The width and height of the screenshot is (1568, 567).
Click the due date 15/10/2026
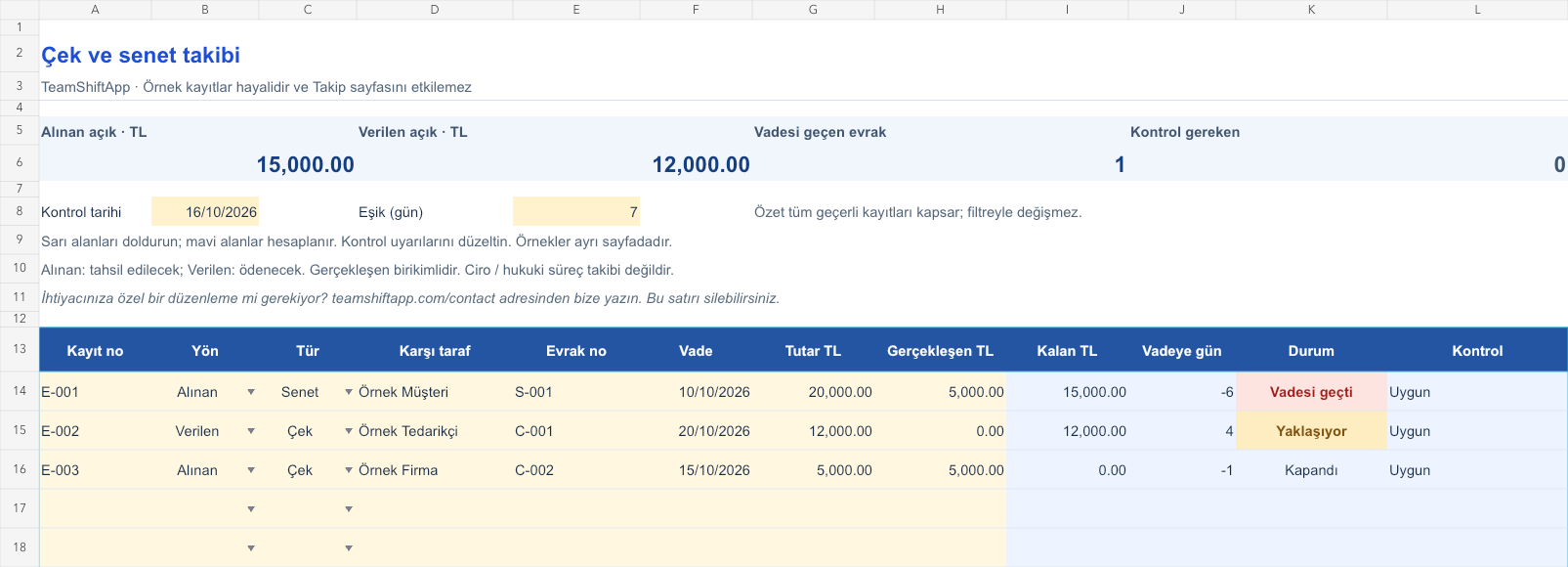coord(696,470)
